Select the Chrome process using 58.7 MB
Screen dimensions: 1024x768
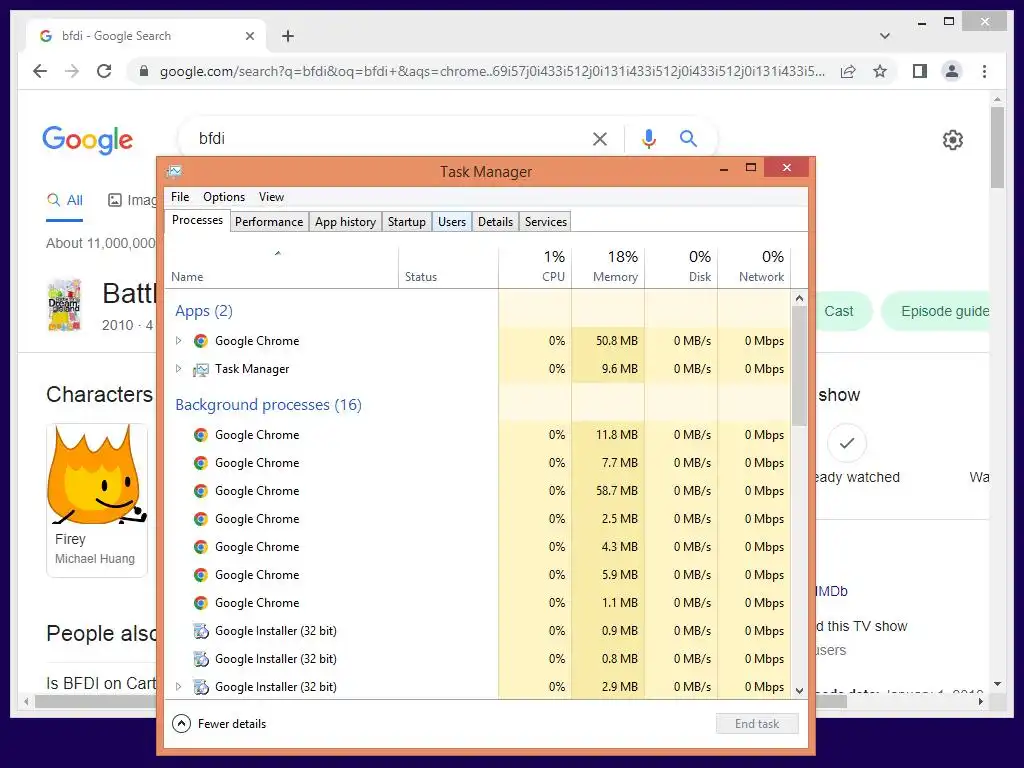(x=478, y=491)
